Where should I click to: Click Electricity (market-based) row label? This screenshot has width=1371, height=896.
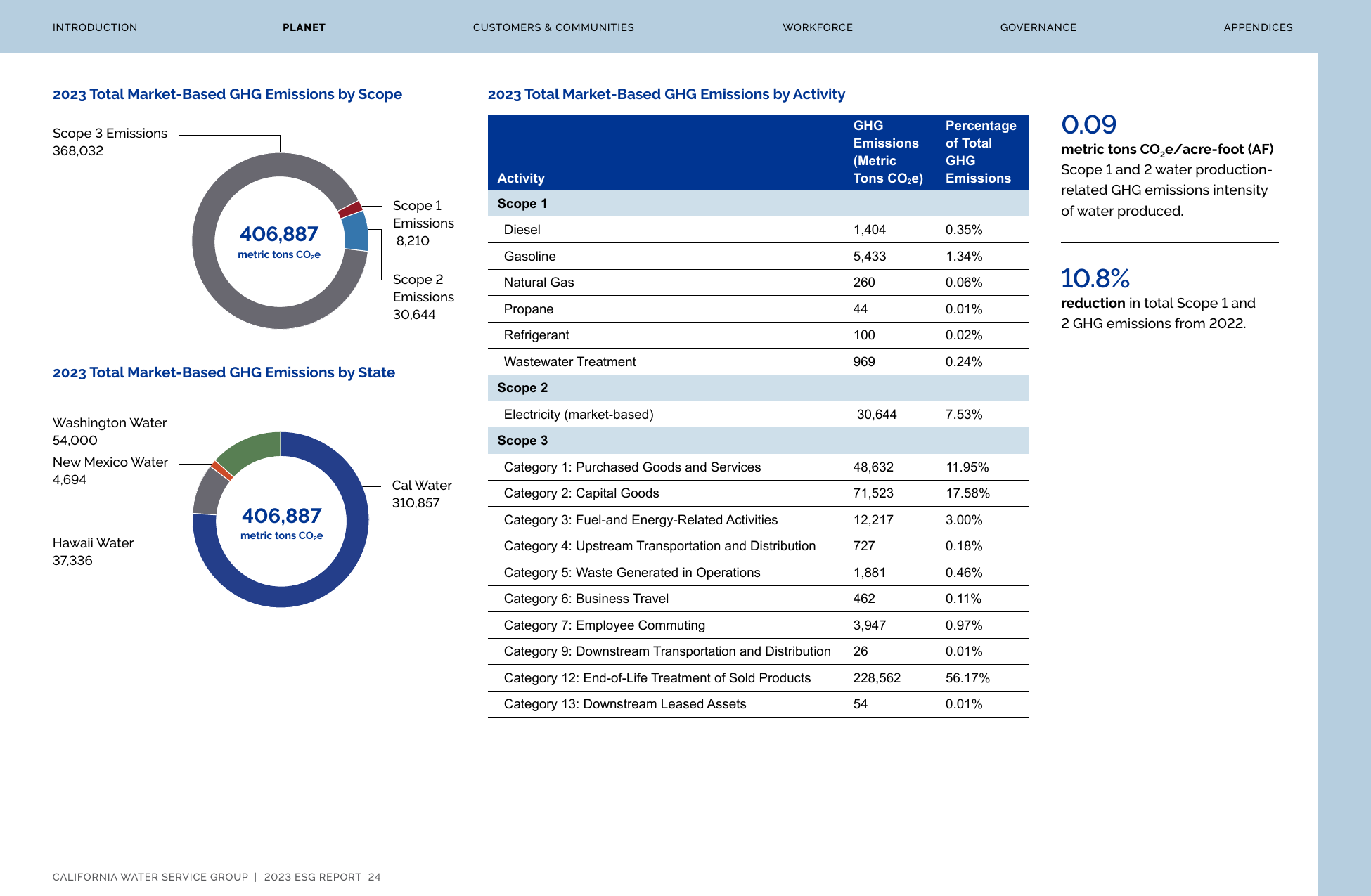pos(579,415)
